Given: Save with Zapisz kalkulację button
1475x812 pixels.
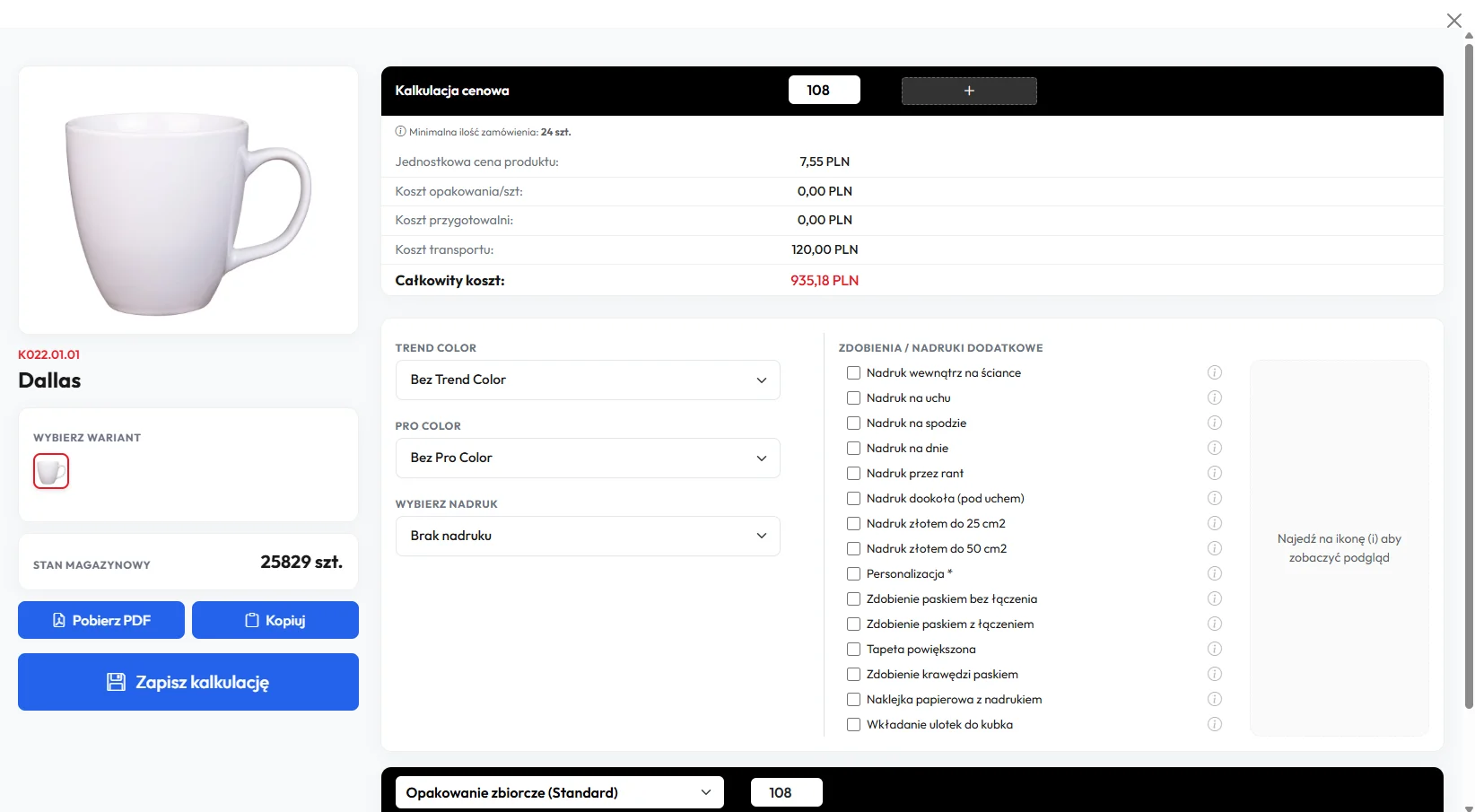Looking at the screenshot, I should [x=188, y=682].
